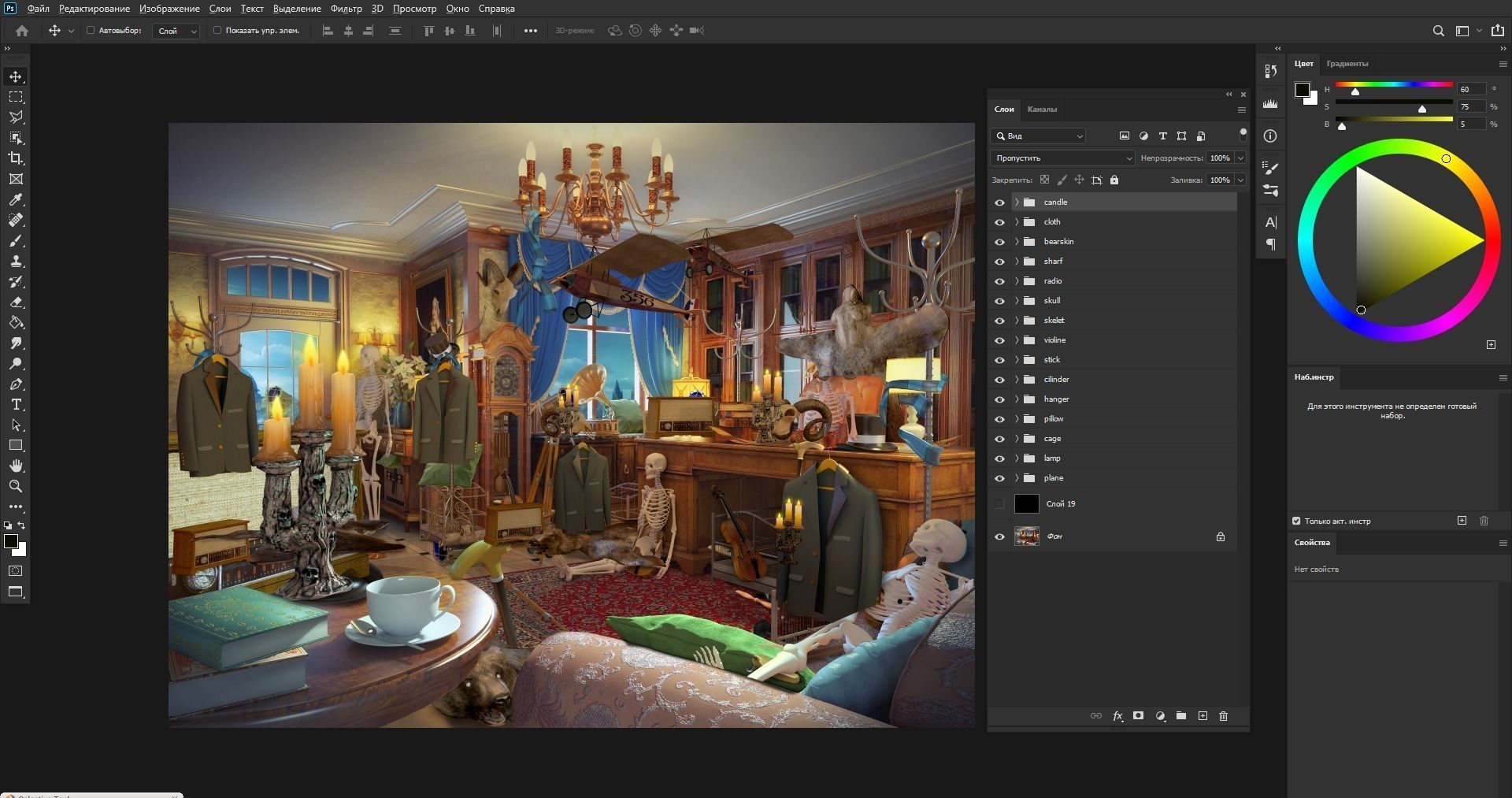The width and height of the screenshot is (1512, 798).
Task: Hide the violine layer group
Action: pos(999,340)
